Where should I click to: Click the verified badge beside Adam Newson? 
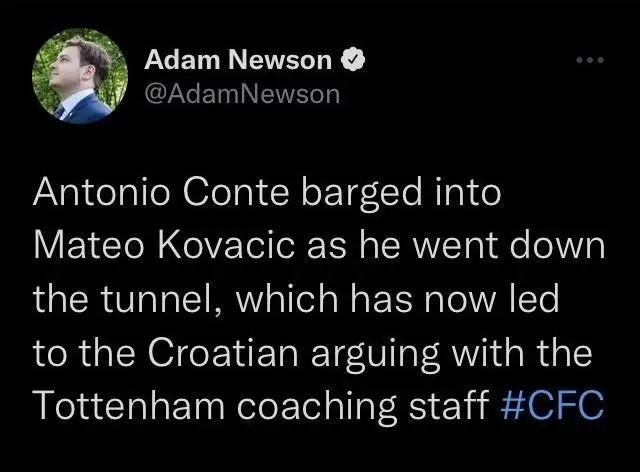click(353, 60)
